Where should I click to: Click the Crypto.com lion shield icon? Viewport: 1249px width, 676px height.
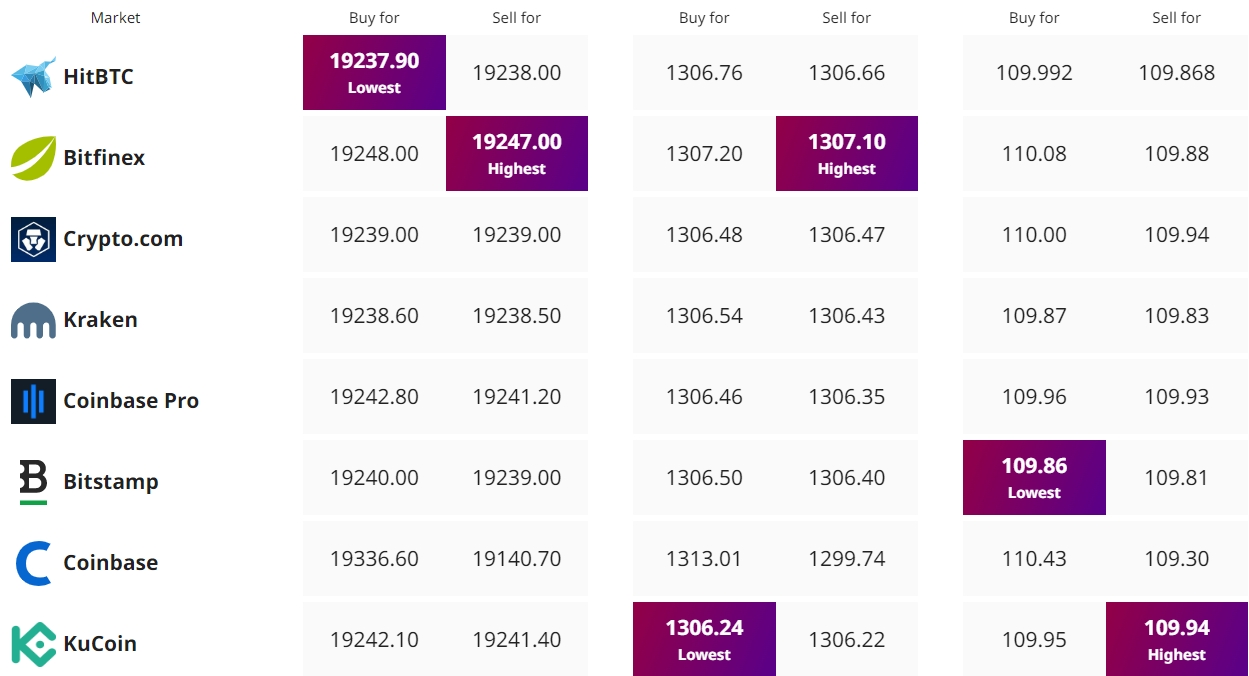(x=33, y=239)
